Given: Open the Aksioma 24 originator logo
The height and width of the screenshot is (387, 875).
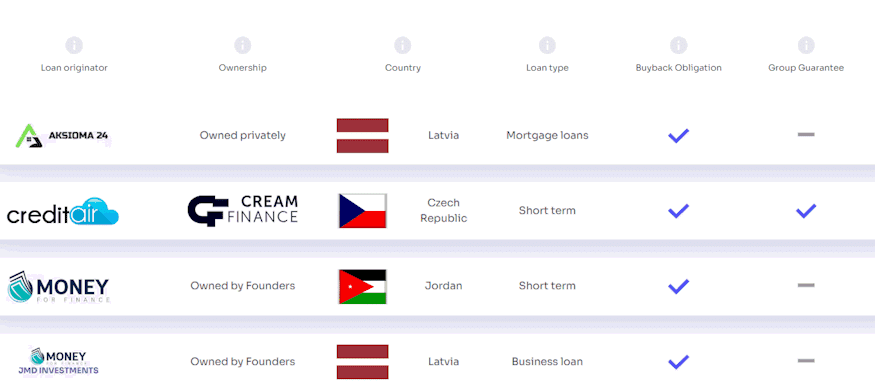Looking at the screenshot, I should pos(62,136).
